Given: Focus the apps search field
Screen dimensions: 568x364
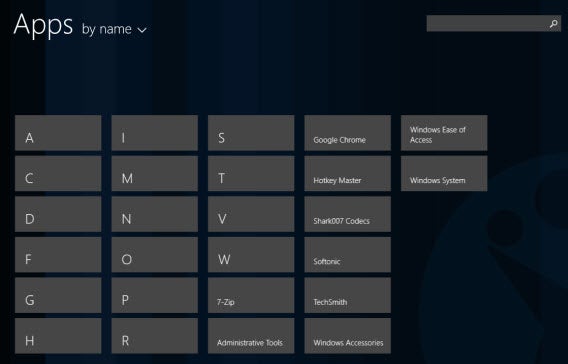Looking at the screenshot, I should click(x=494, y=24).
